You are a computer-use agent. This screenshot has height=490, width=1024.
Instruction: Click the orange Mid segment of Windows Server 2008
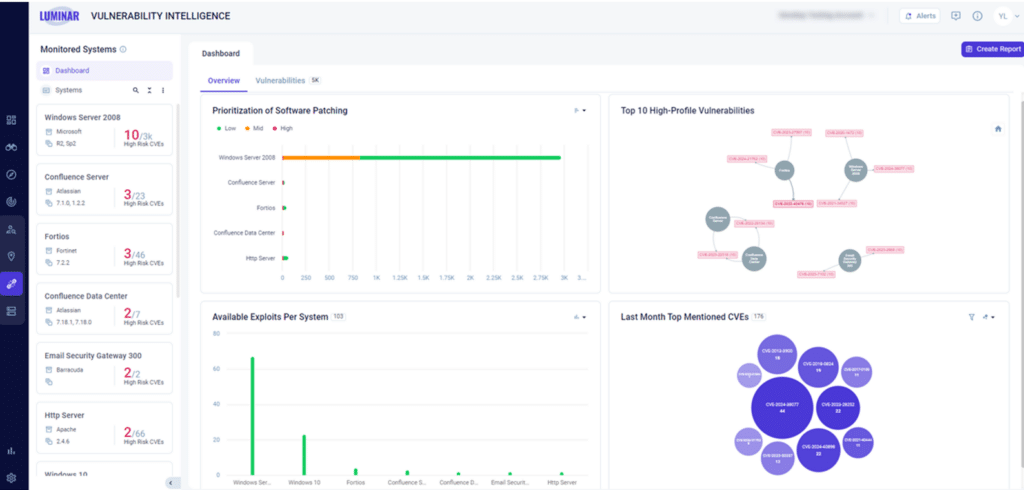pos(321,157)
